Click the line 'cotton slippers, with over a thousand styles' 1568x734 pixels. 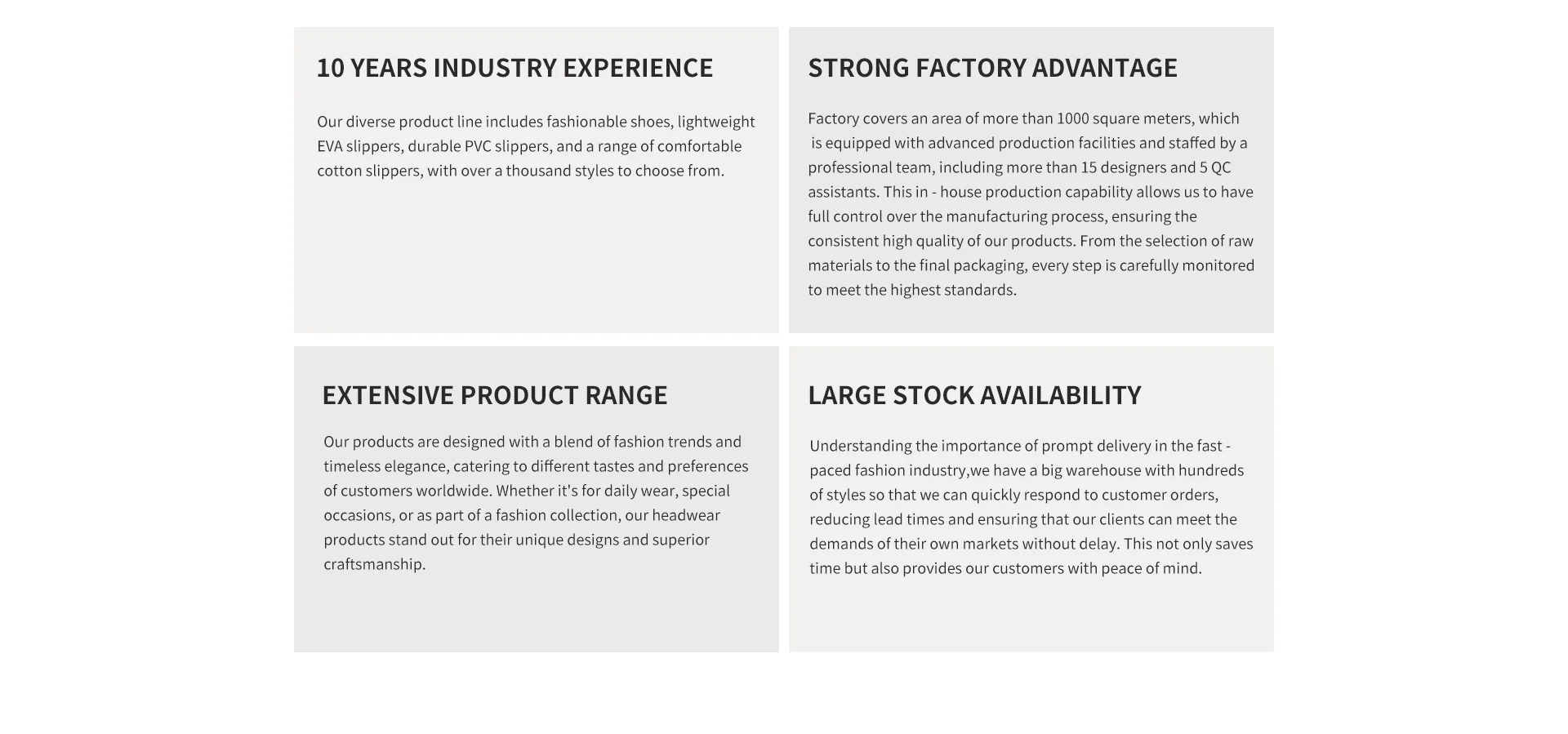[521, 171]
